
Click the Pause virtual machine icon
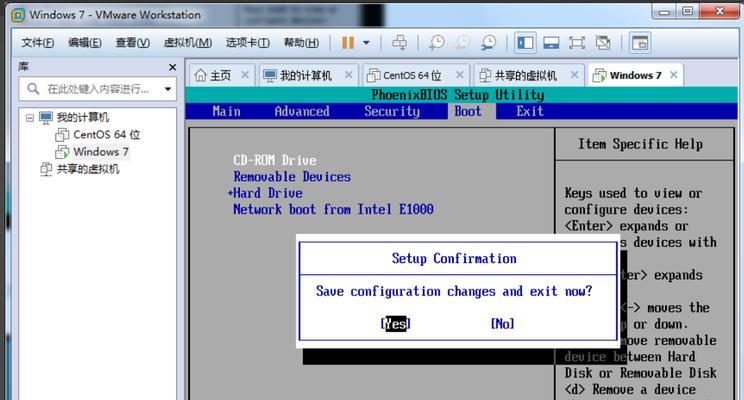[348, 43]
